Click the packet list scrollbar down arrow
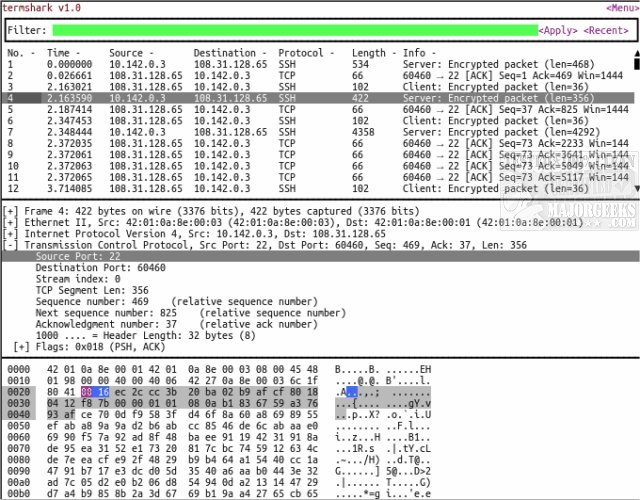 click(x=637, y=189)
